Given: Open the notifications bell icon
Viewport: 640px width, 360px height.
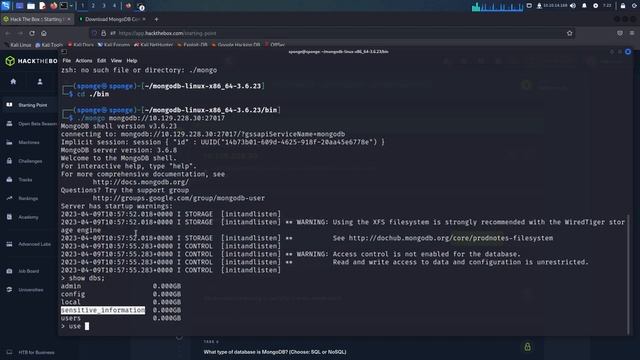Looking at the screenshot, I should [x=584, y=6].
